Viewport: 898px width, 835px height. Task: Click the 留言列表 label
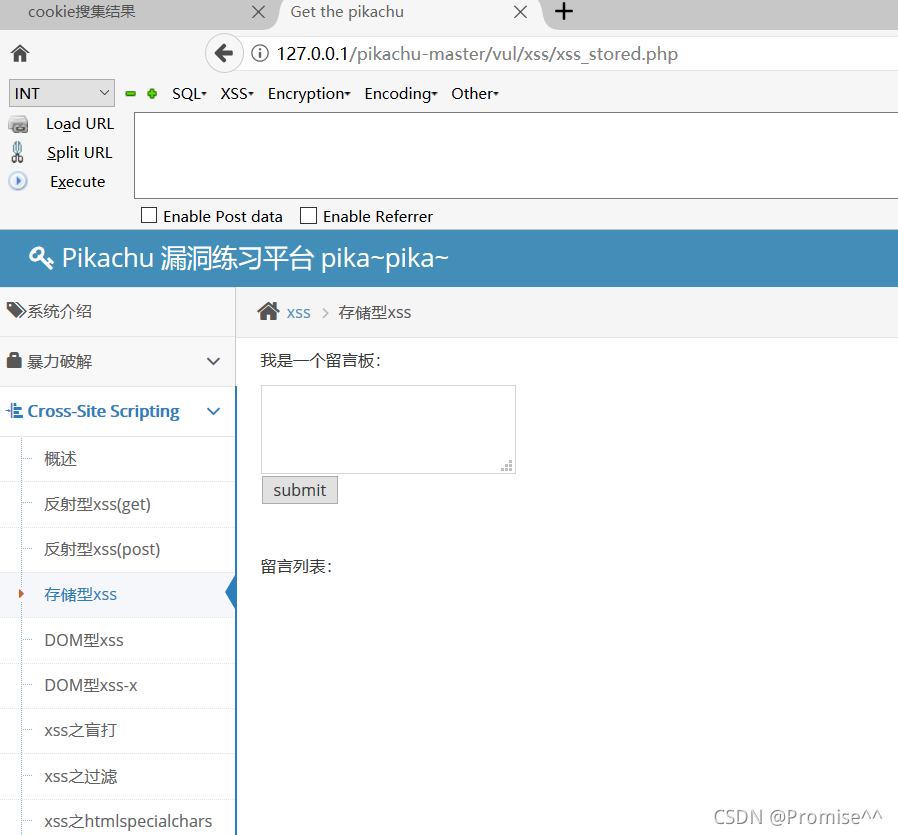pyautogui.click(x=296, y=566)
